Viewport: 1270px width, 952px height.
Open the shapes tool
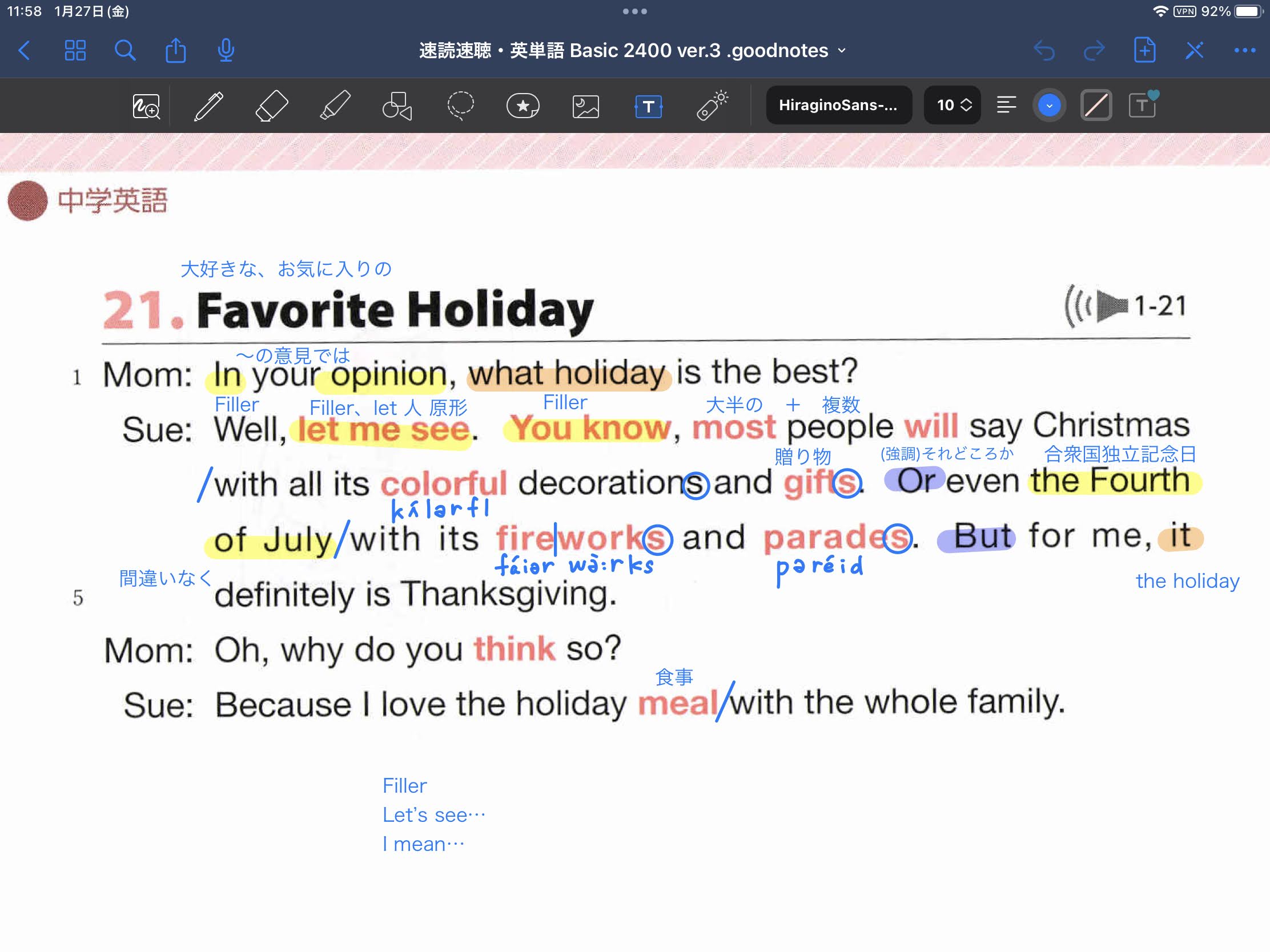click(397, 106)
